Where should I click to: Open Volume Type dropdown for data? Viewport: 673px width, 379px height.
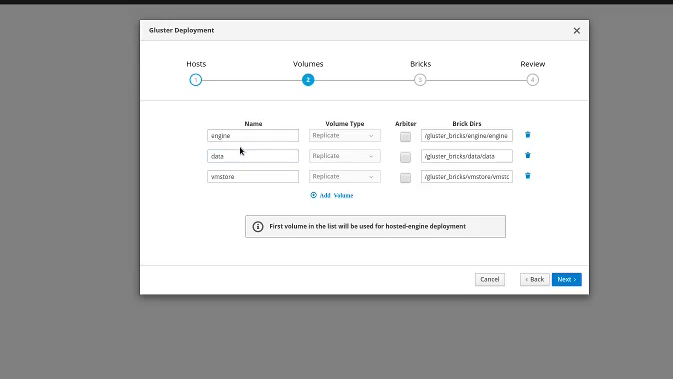(345, 156)
